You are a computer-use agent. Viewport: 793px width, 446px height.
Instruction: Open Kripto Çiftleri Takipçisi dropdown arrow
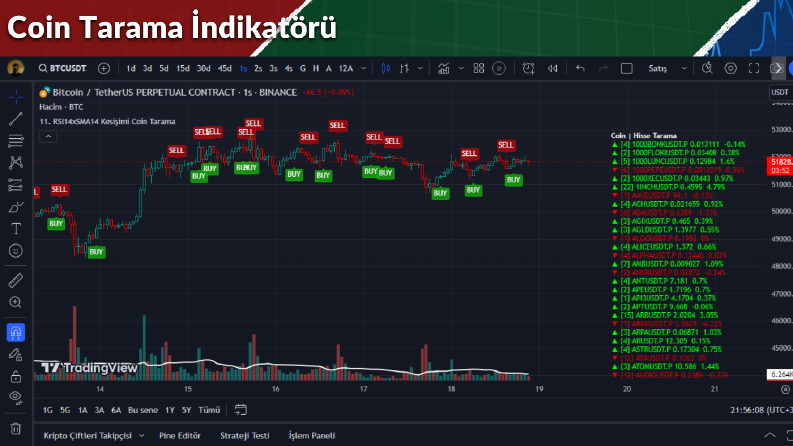point(142,435)
